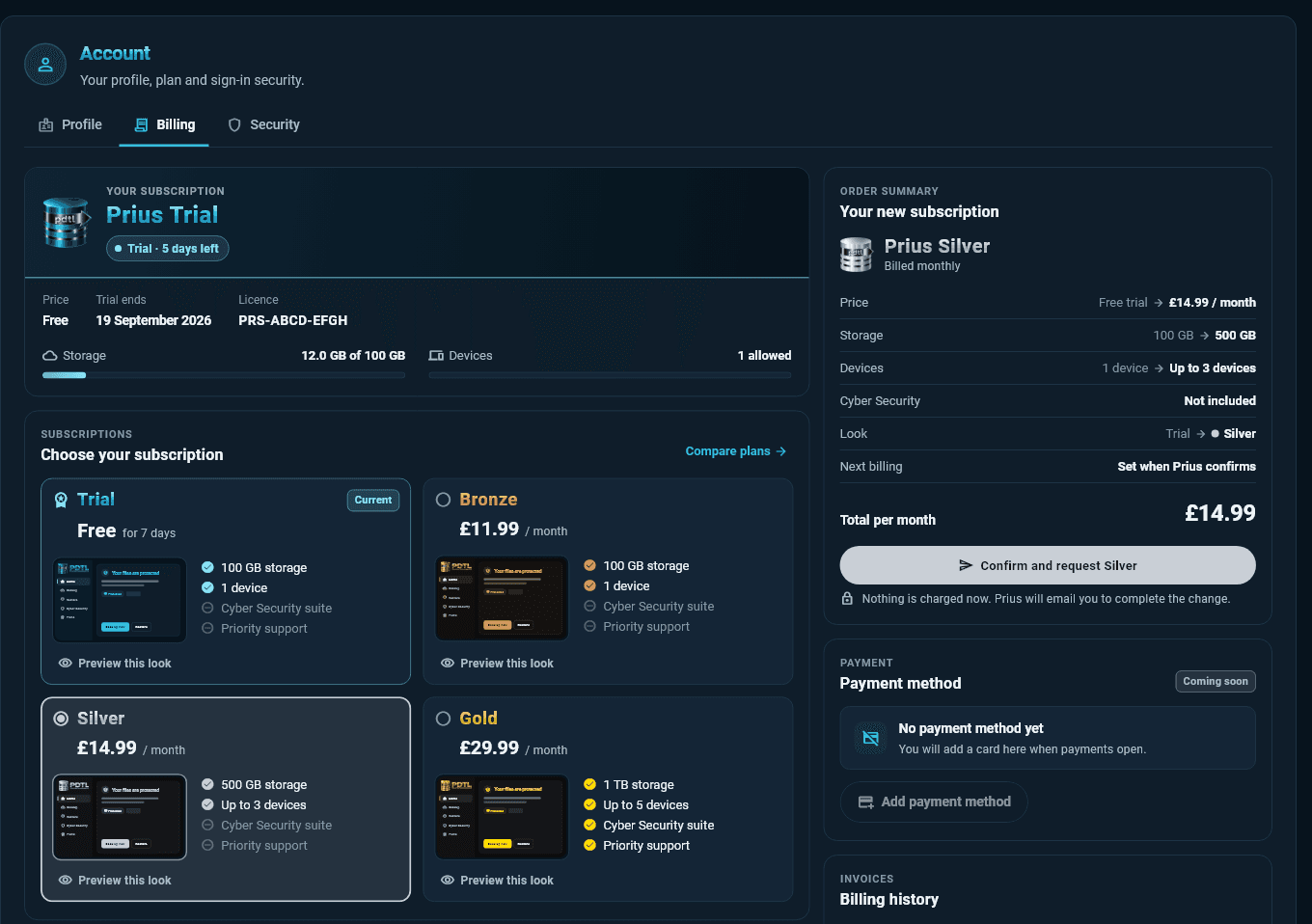Click the Account user avatar icon
The height and width of the screenshot is (924, 1312).
click(x=45, y=65)
